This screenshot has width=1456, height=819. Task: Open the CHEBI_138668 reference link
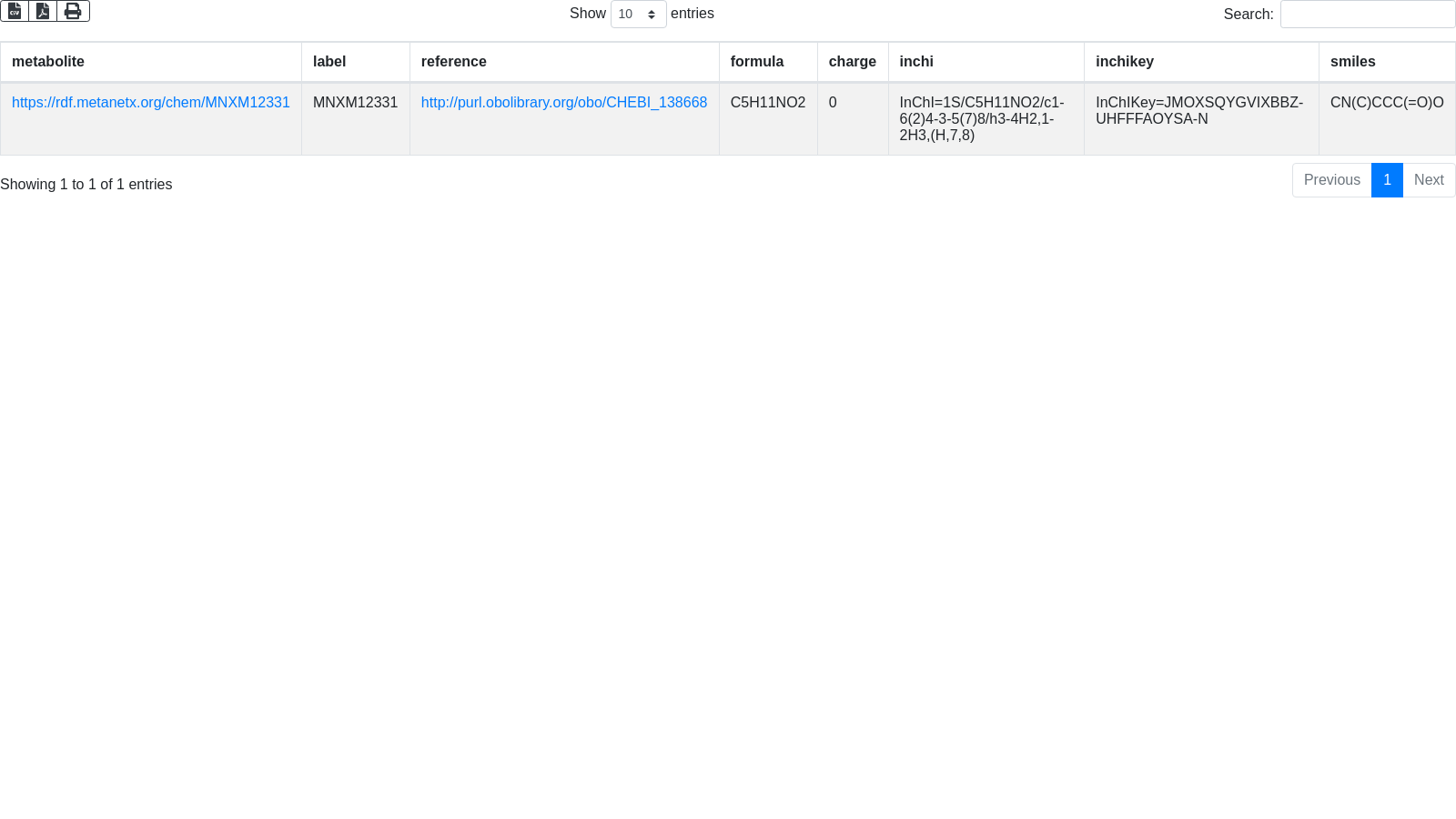563,103
